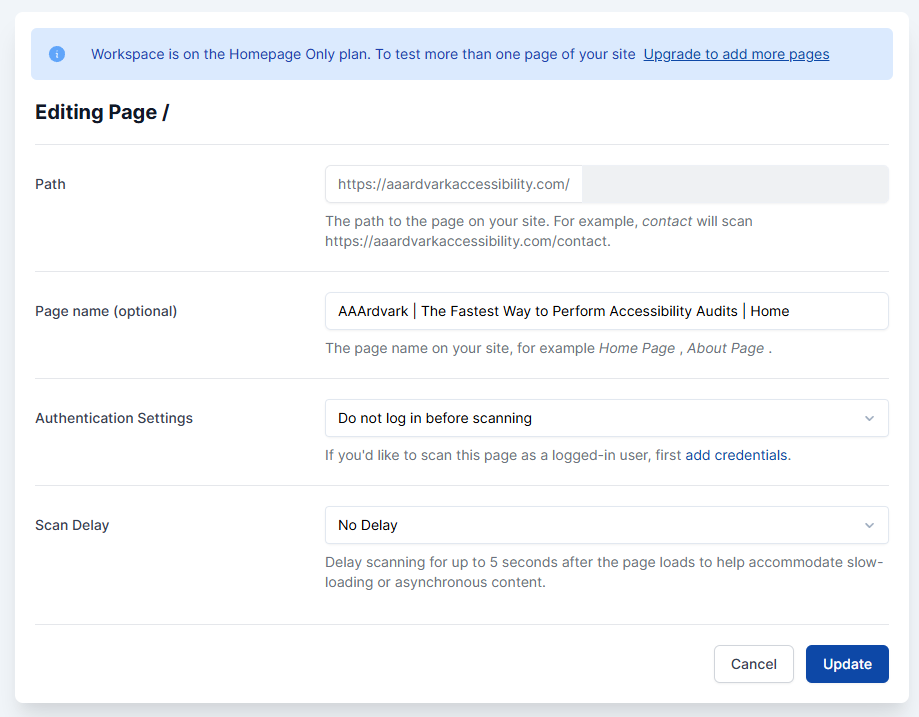Click the Path field label

click(50, 184)
